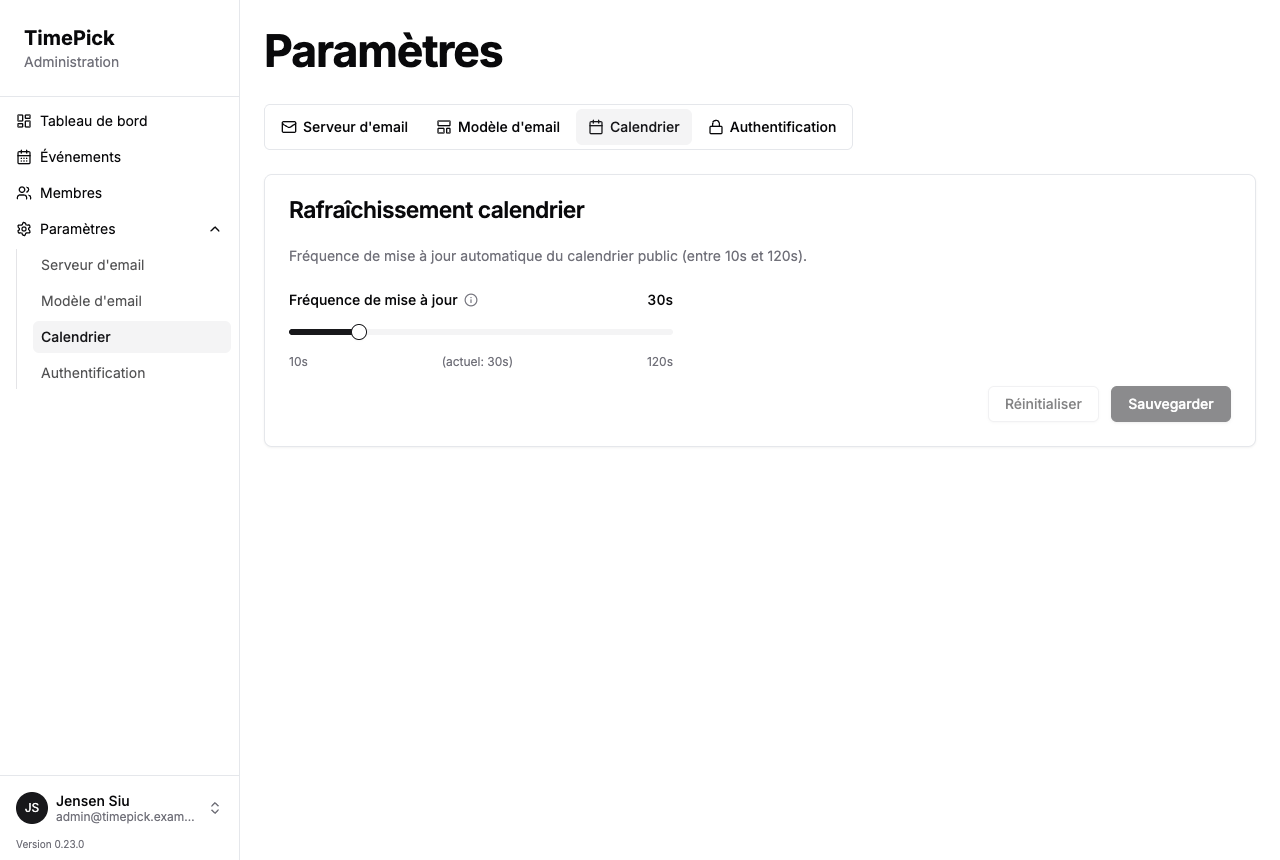
Task: Switch to the Modèle d'email tab
Action: tap(498, 127)
